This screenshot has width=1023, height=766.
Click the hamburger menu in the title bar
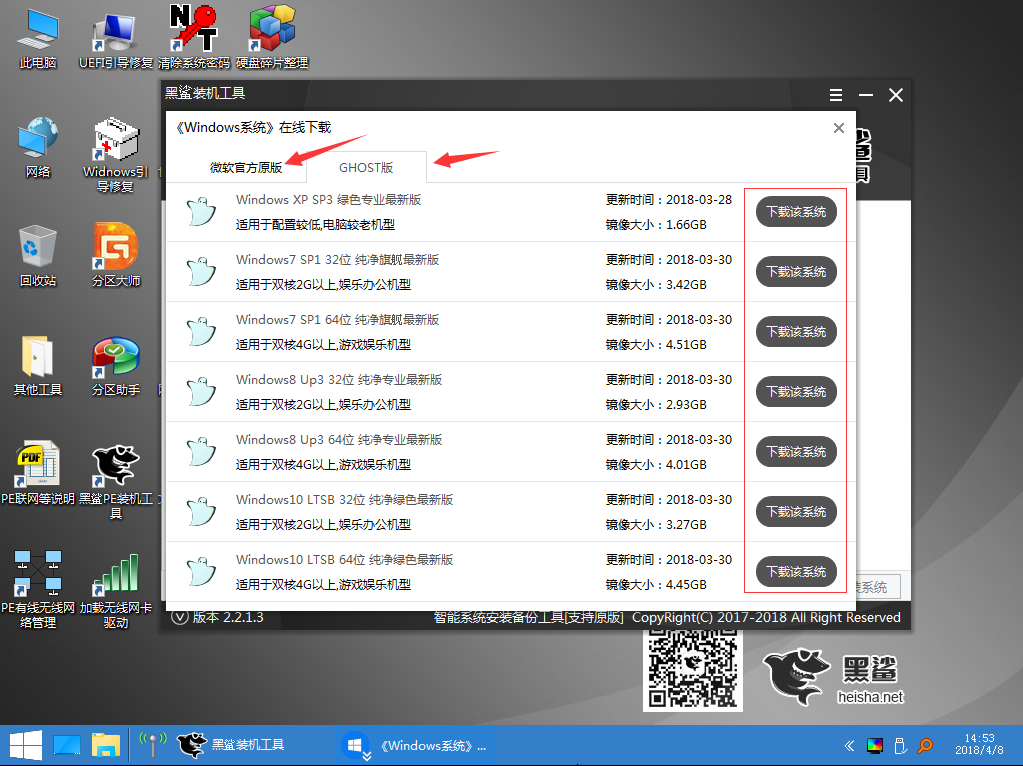(835, 95)
